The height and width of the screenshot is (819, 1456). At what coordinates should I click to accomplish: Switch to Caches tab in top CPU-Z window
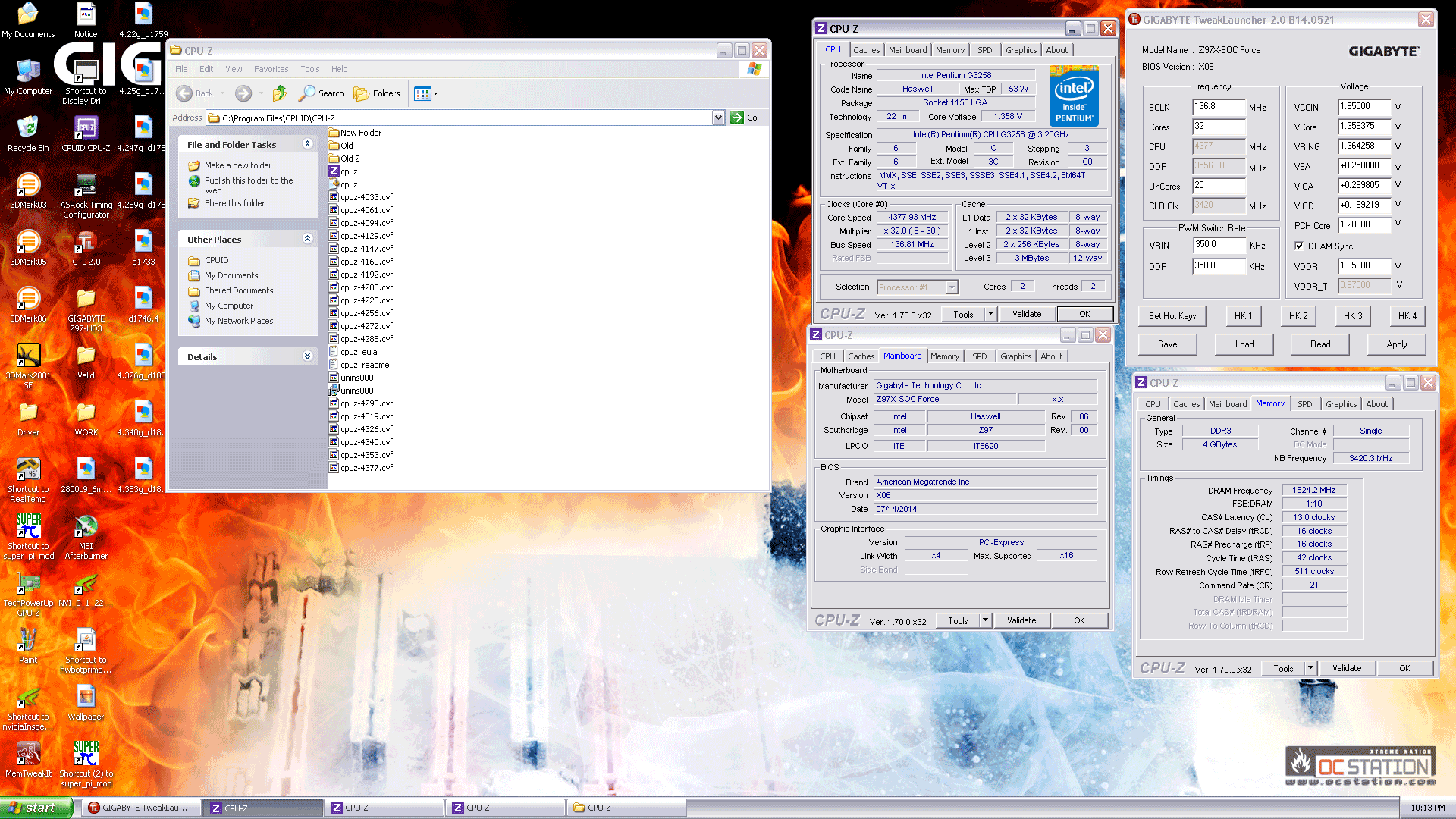point(866,50)
